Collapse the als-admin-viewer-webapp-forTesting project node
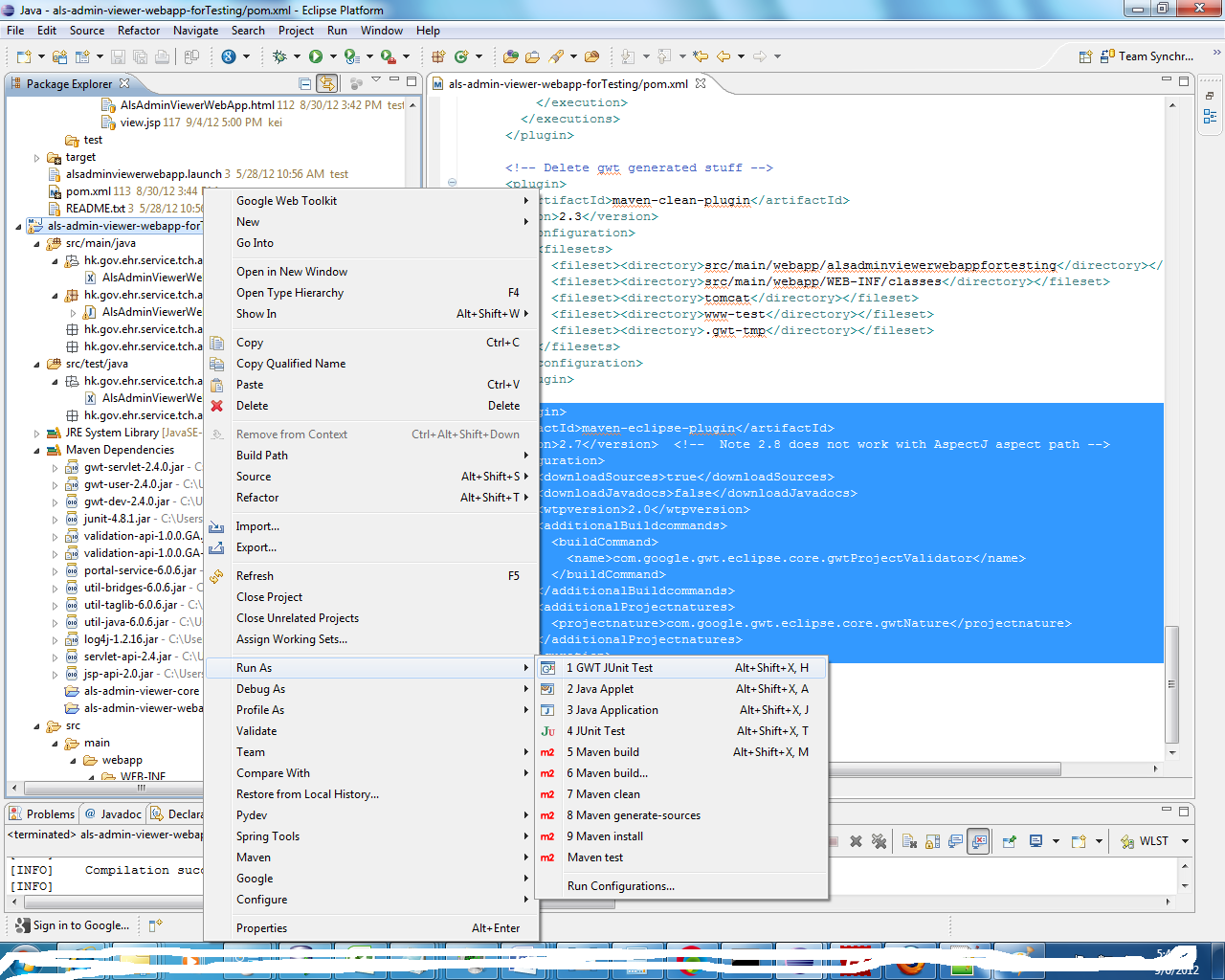This screenshot has height=980, width=1225. 19,227
